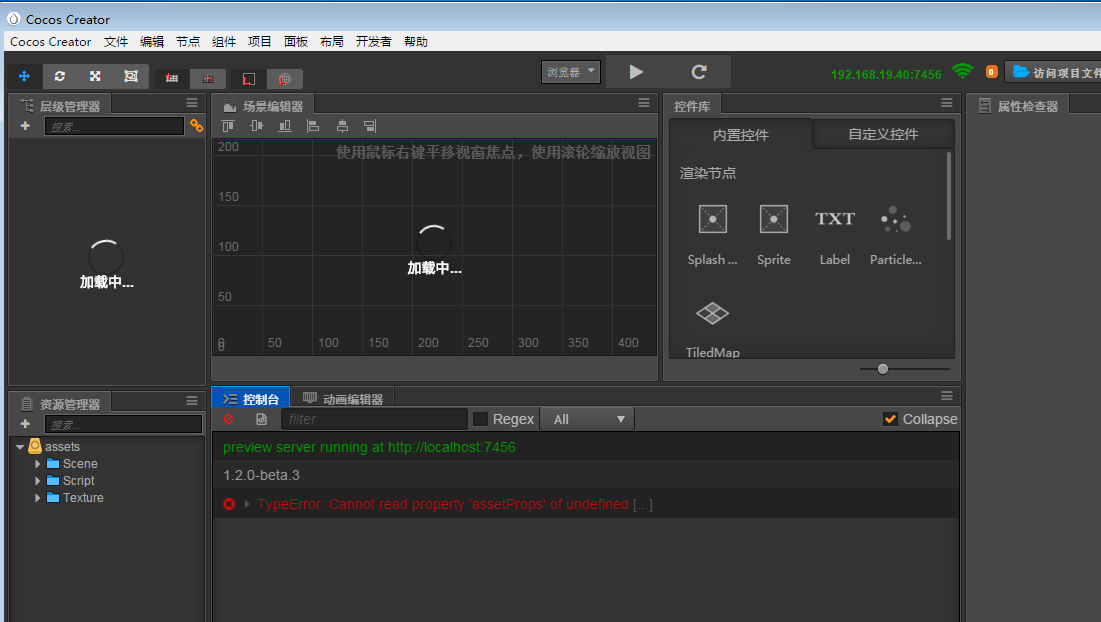Select the Texture folder item
This screenshot has height=622, width=1101.
[83, 497]
